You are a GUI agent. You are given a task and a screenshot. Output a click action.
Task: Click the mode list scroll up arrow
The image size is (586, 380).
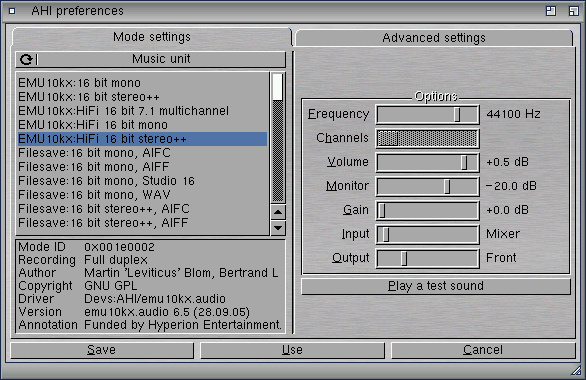tap(278, 212)
